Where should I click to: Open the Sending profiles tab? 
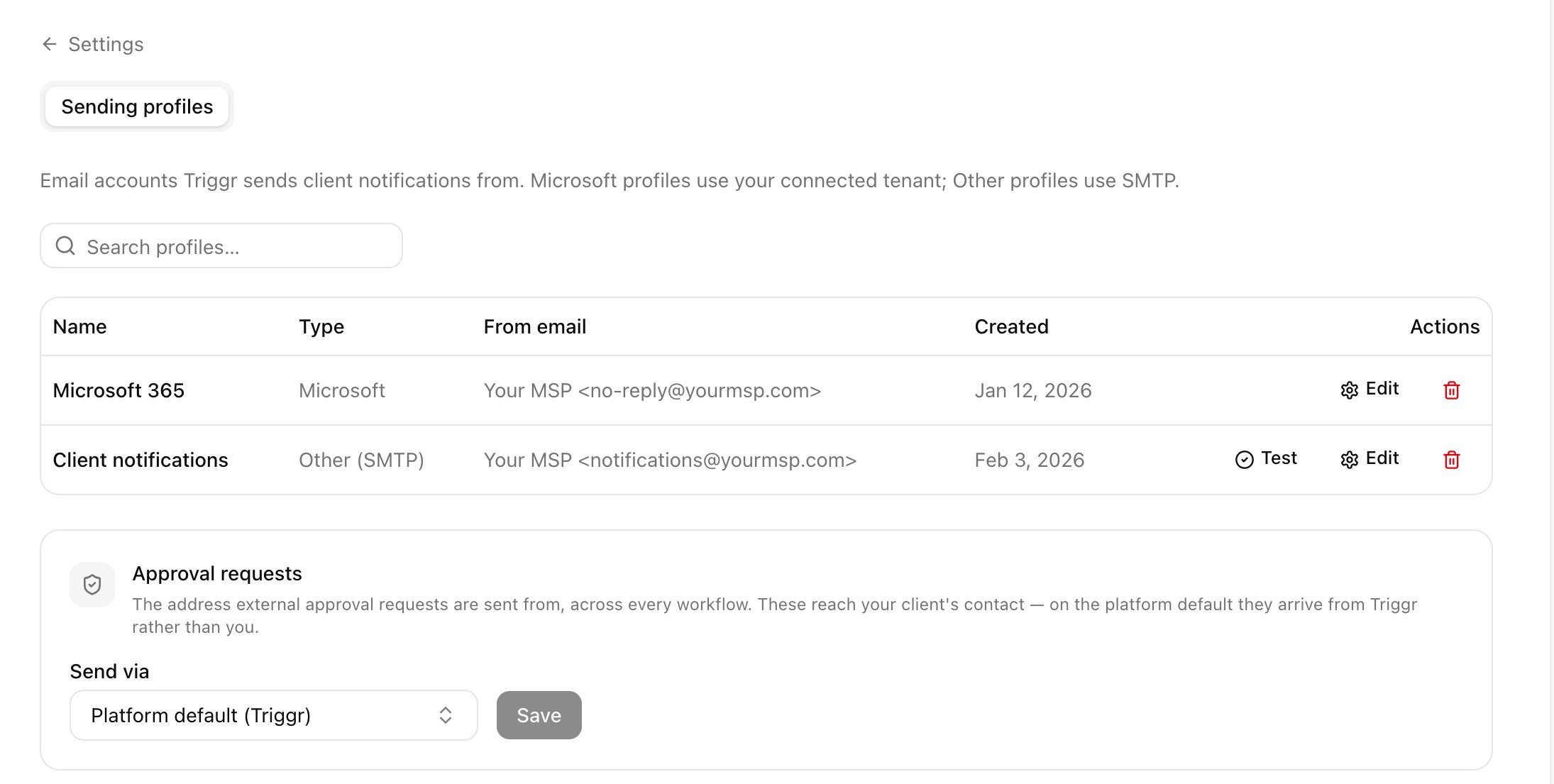[137, 106]
